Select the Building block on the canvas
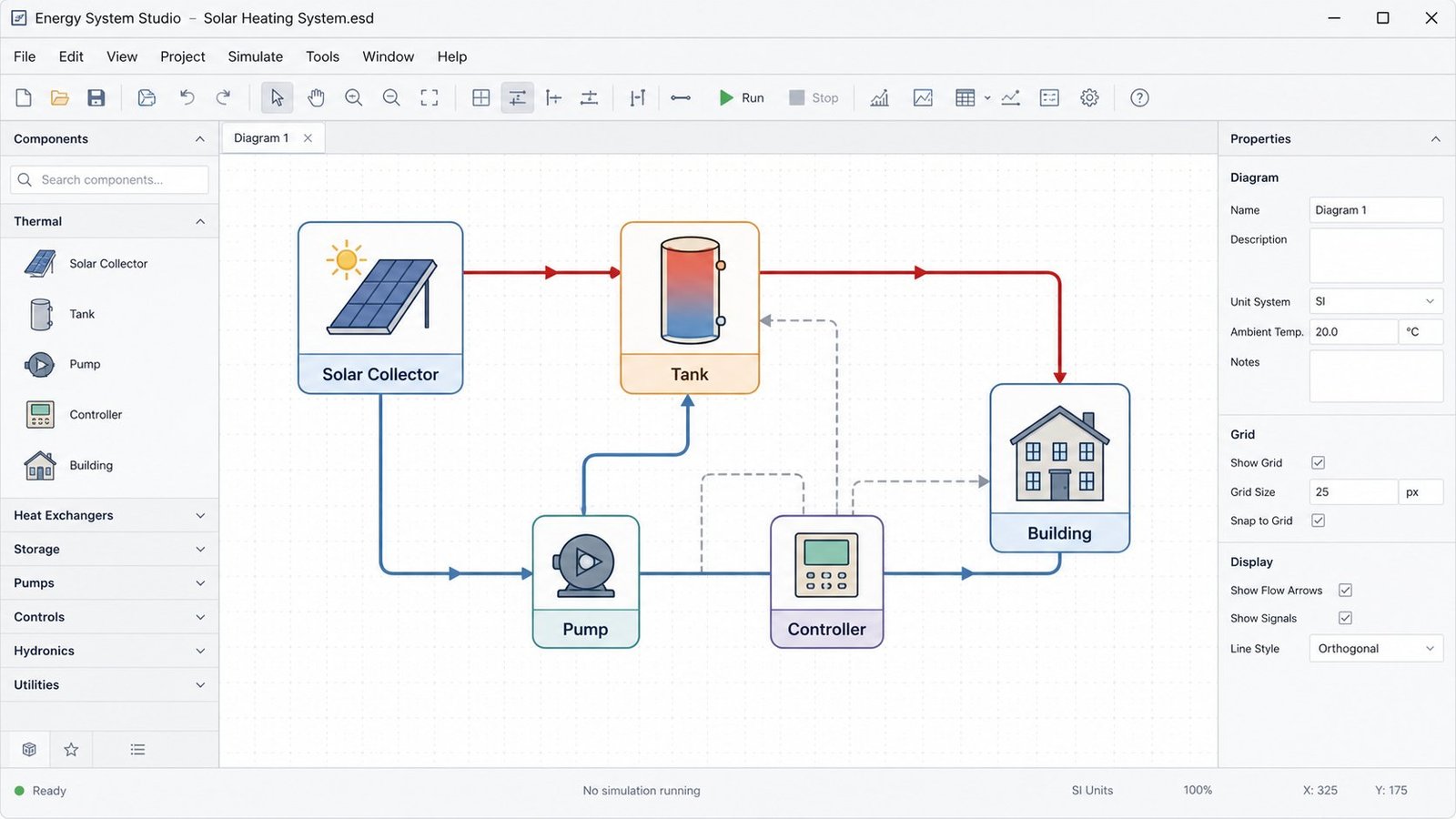The image size is (1456, 819). tap(1059, 468)
